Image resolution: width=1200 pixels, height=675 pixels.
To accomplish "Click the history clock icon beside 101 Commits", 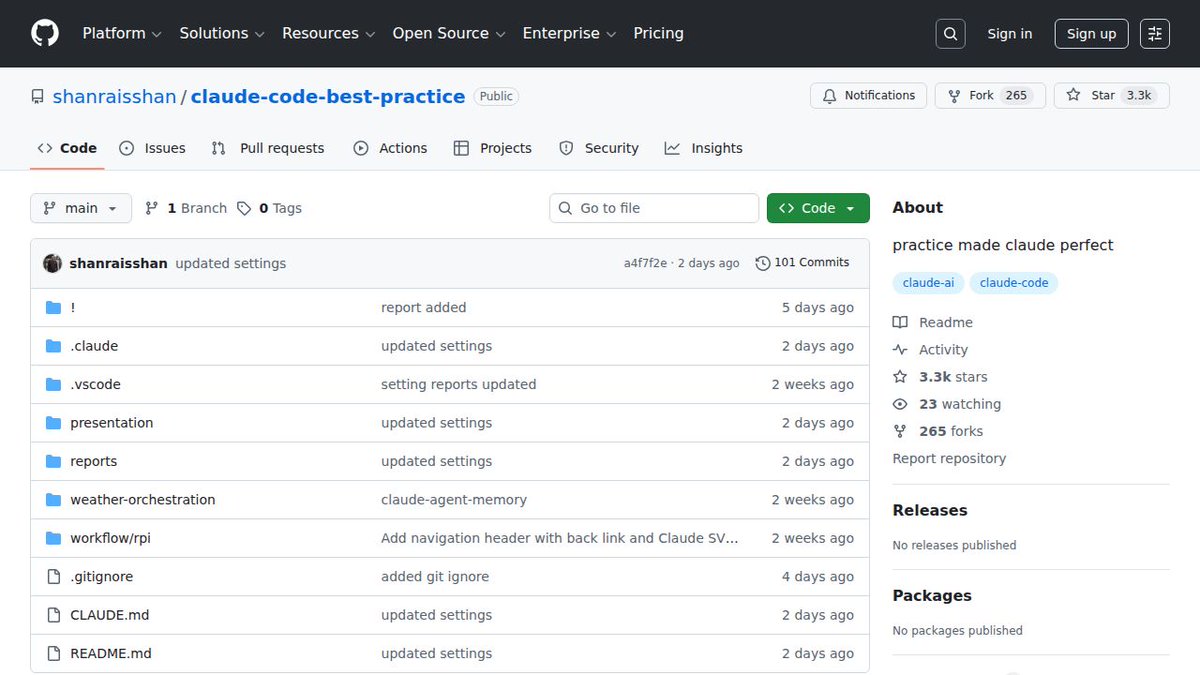I will (x=763, y=263).
